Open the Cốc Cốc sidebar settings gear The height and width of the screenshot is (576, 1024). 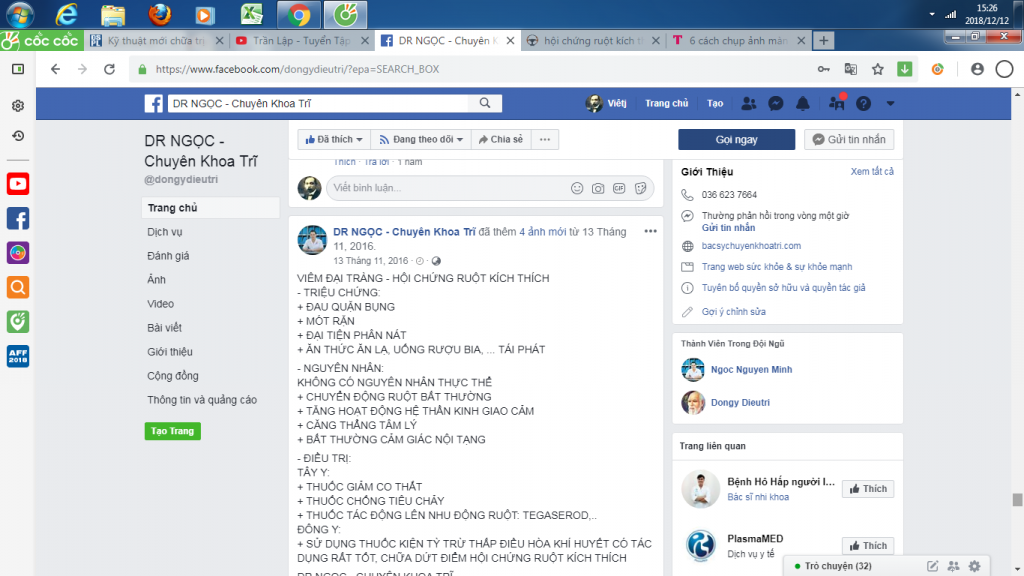pyautogui.click(x=18, y=106)
